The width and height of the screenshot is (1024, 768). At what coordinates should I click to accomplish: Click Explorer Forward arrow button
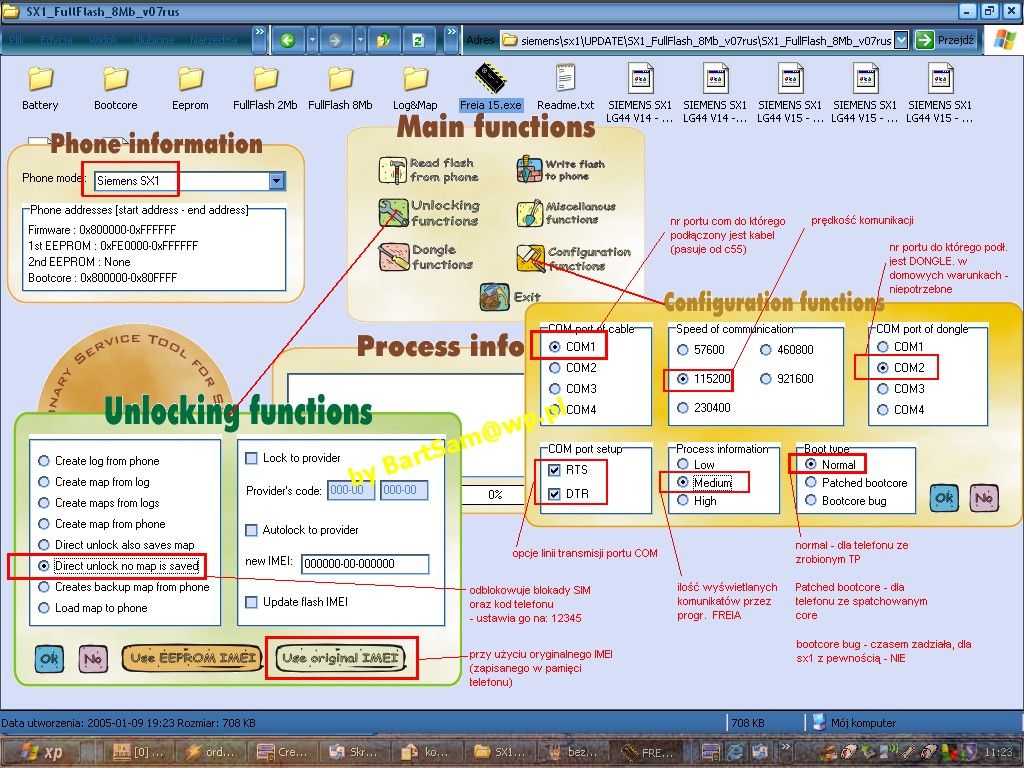(335, 40)
